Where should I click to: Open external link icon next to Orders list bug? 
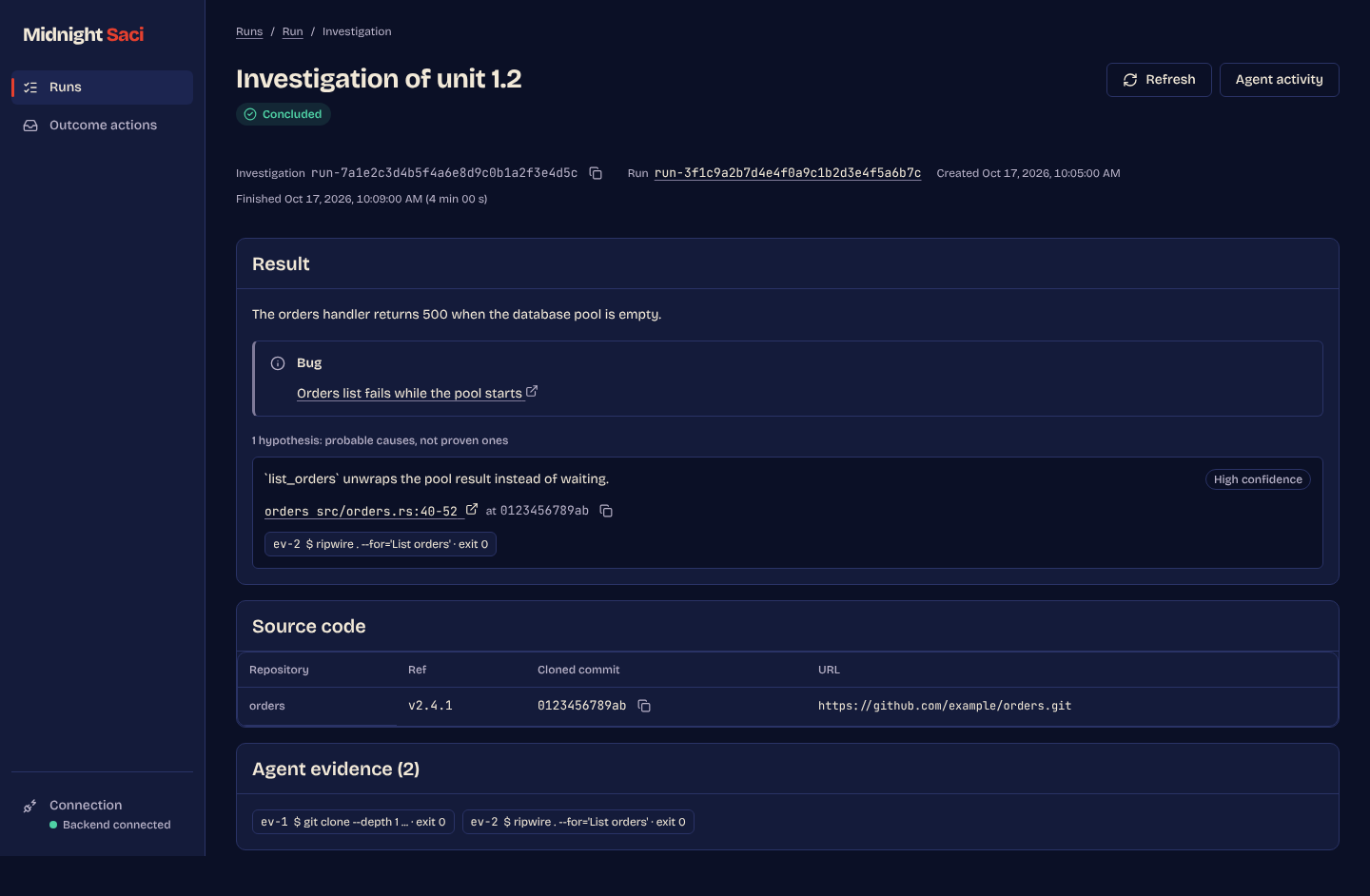tap(532, 391)
